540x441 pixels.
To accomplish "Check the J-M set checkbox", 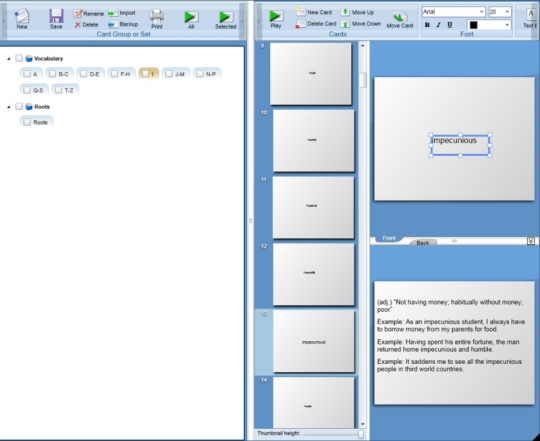I will point(169,74).
